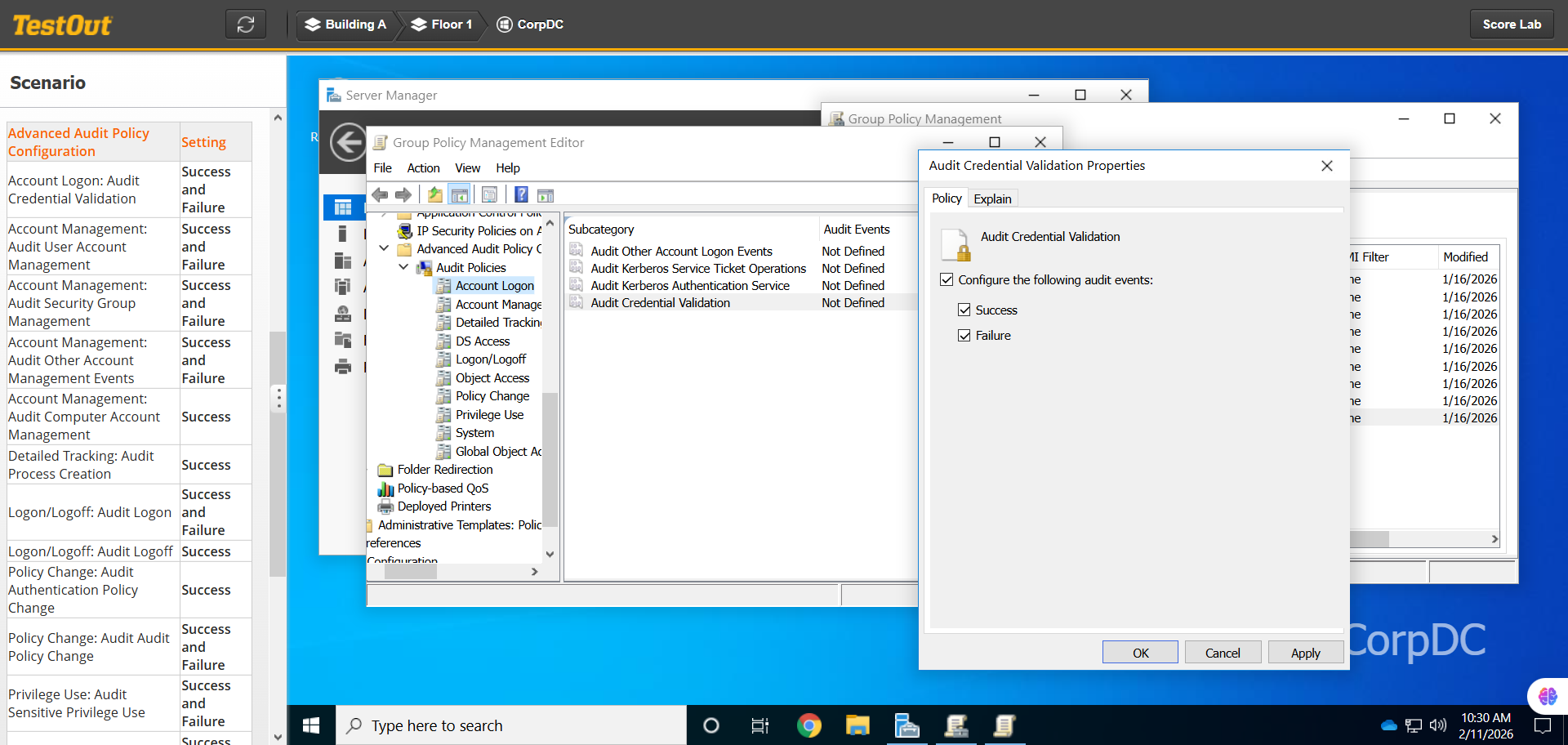Click OK in Audit Credential Validation Properties
Screen dimensions: 1568x745
coord(1140,653)
